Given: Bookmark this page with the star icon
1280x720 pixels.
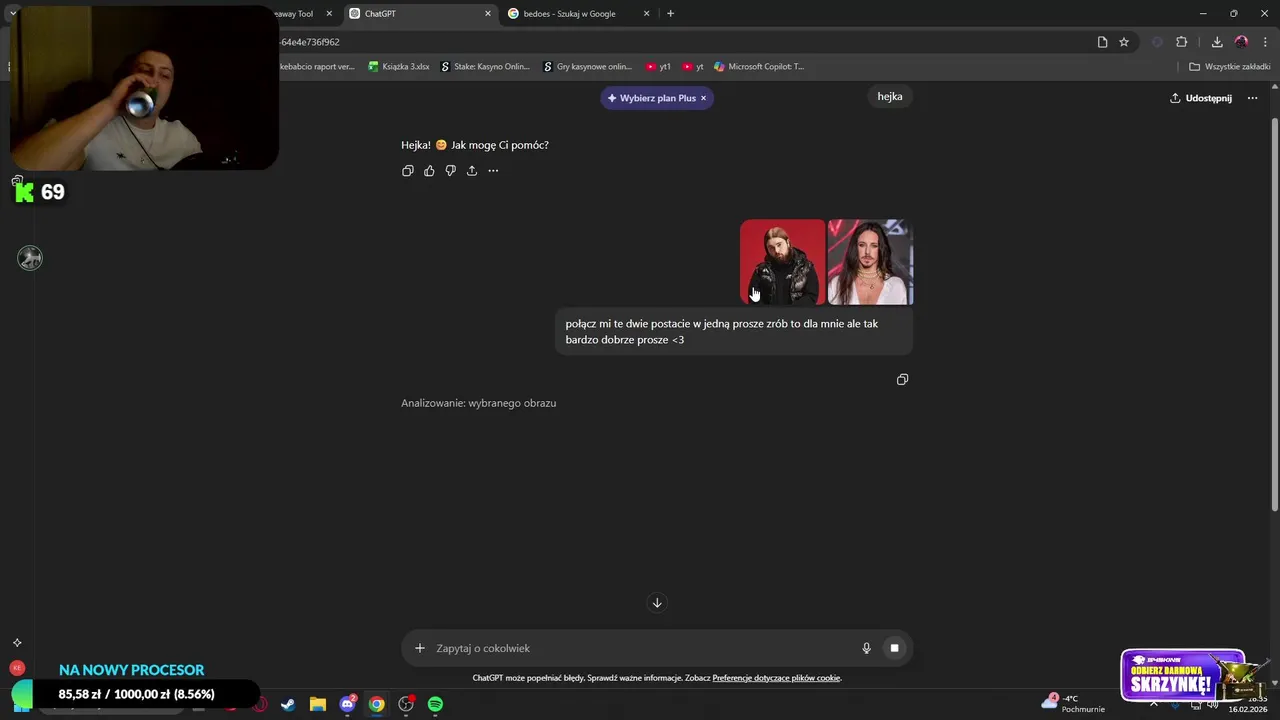Looking at the screenshot, I should point(1124,42).
